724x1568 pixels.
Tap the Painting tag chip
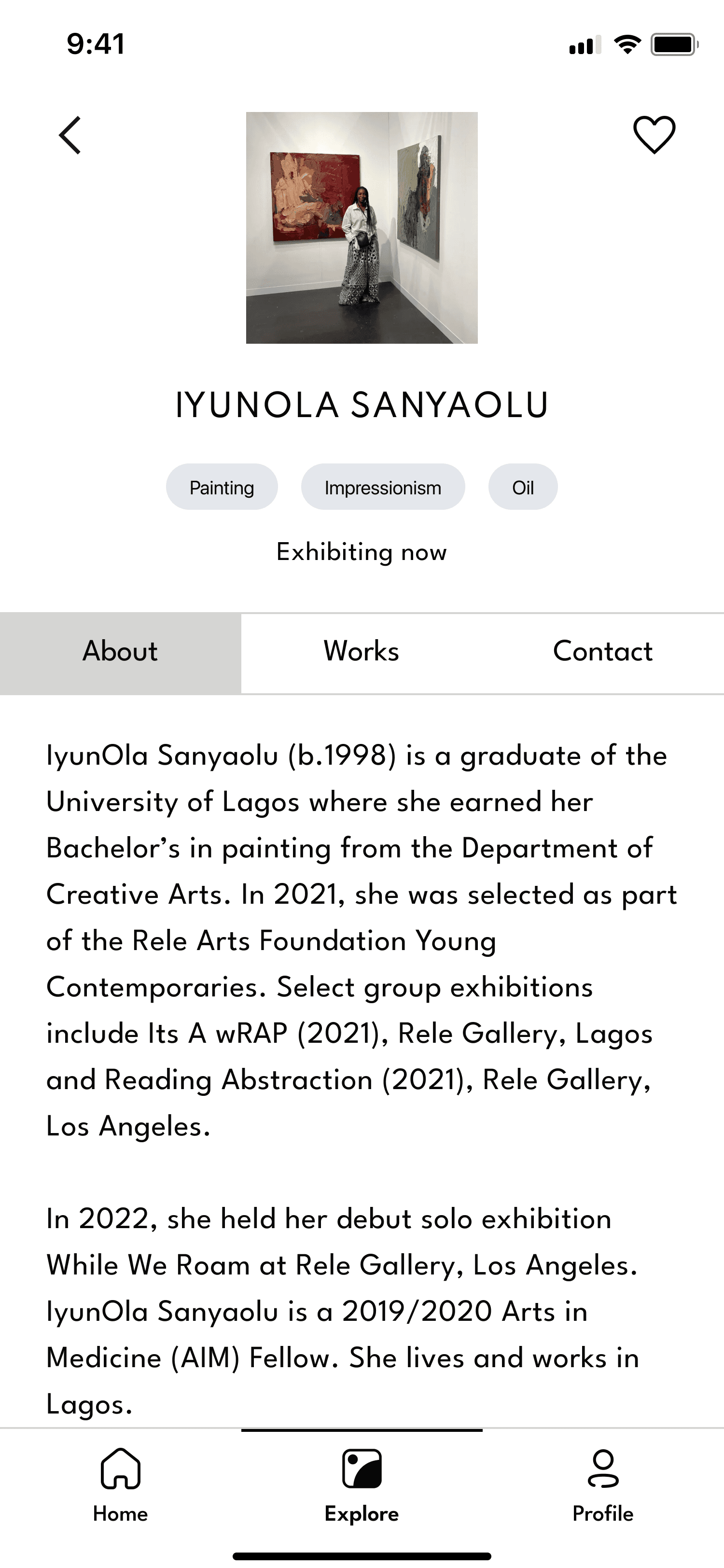point(222,487)
